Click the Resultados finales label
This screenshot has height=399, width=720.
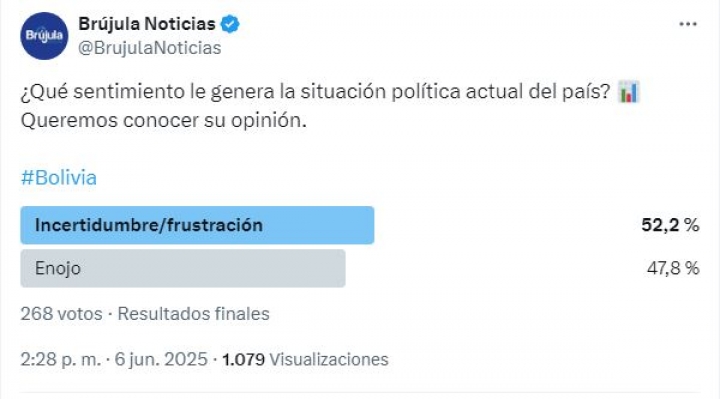[193, 314]
